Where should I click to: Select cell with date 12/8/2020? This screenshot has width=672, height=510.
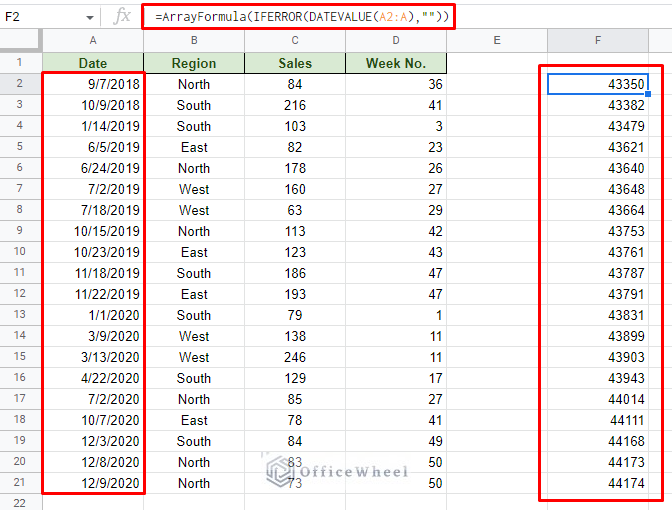click(93, 462)
